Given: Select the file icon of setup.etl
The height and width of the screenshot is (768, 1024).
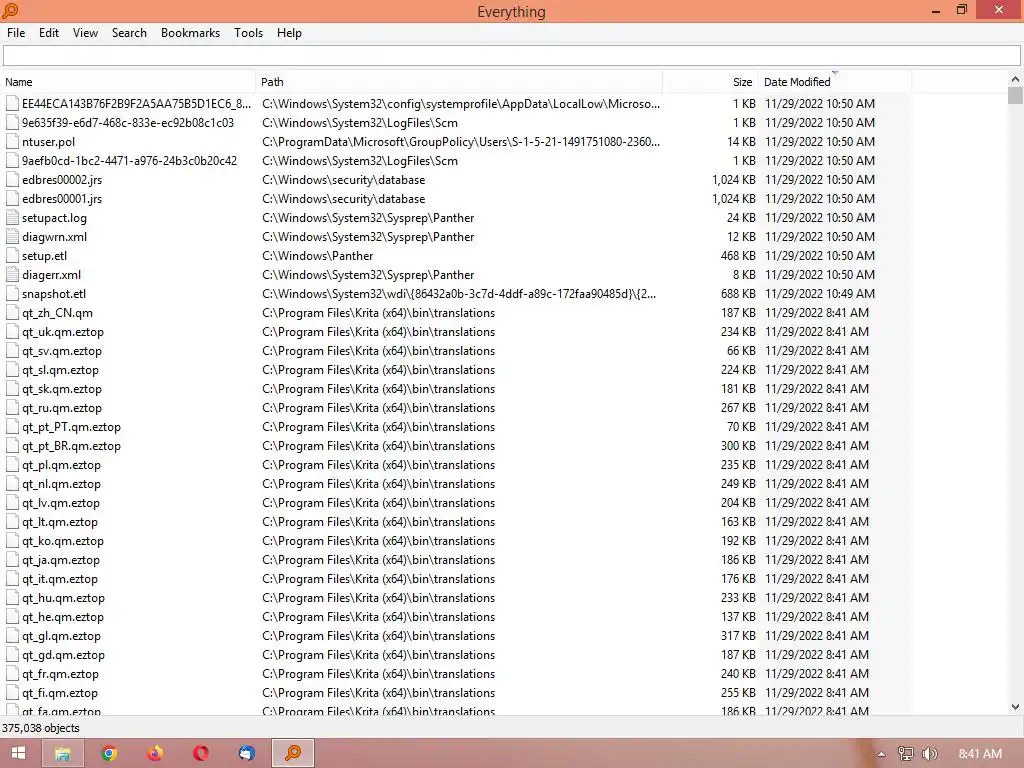Looking at the screenshot, I should tap(12, 255).
